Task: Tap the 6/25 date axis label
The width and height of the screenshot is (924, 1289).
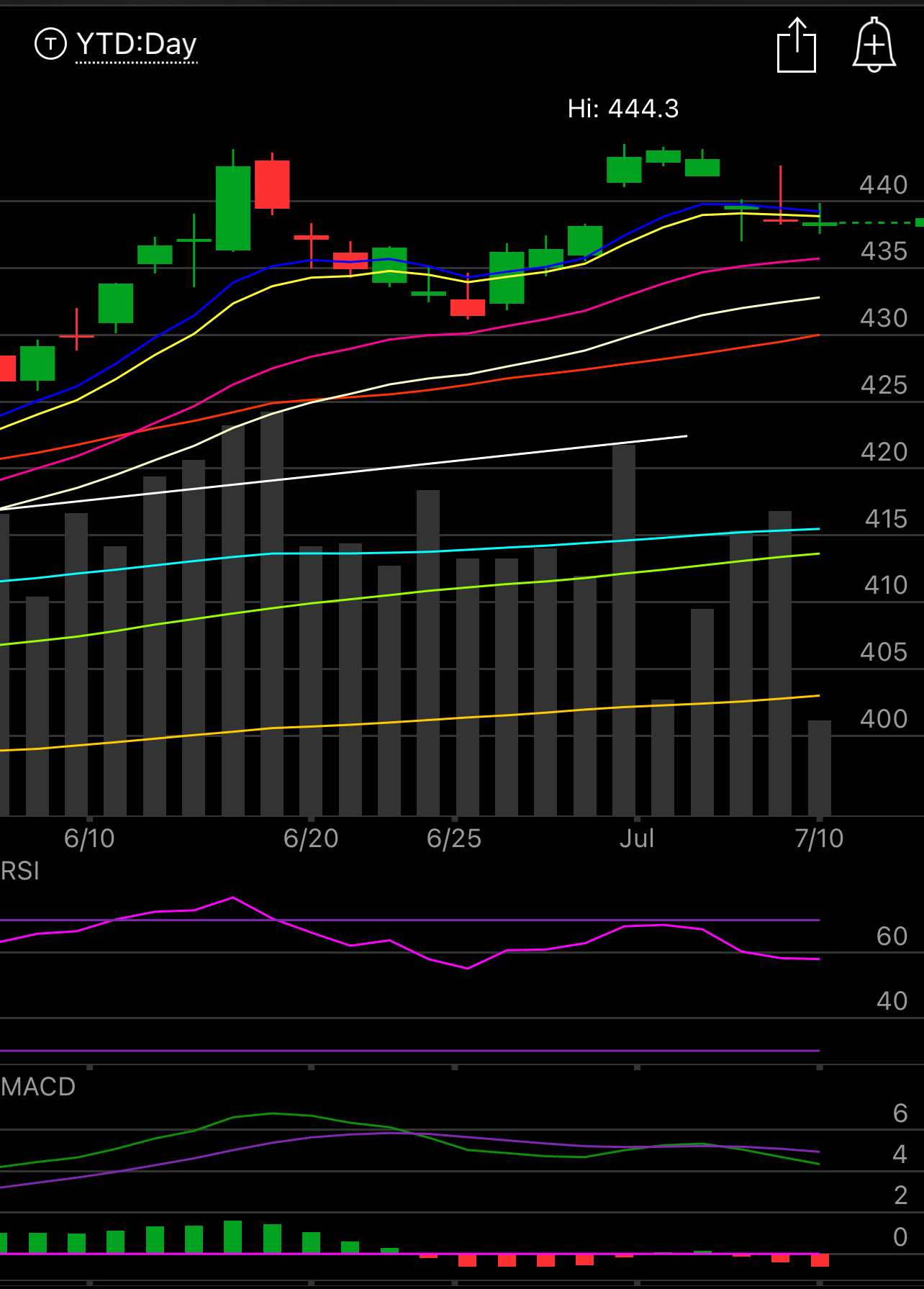Action: pyautogui.click(x=454, y=838)
